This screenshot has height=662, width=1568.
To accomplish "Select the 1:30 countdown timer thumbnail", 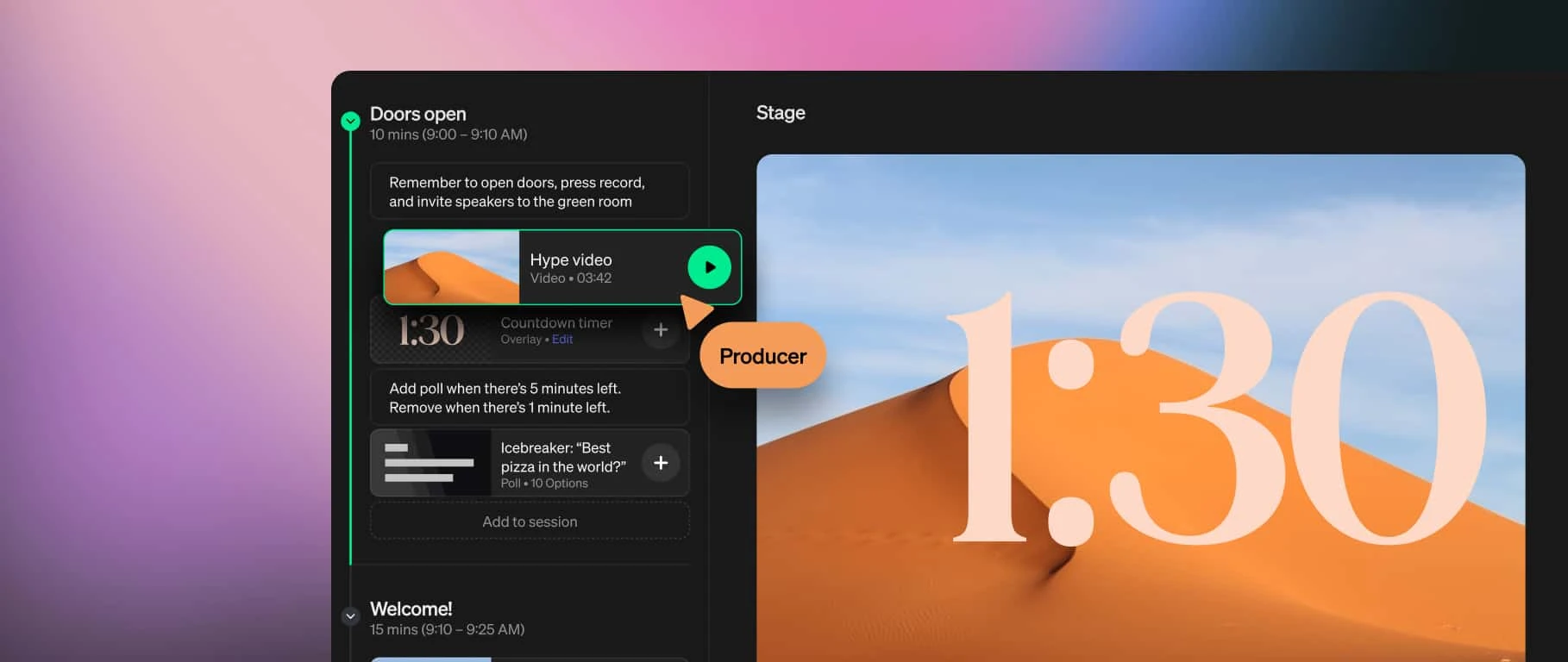I will click(430, 331).
